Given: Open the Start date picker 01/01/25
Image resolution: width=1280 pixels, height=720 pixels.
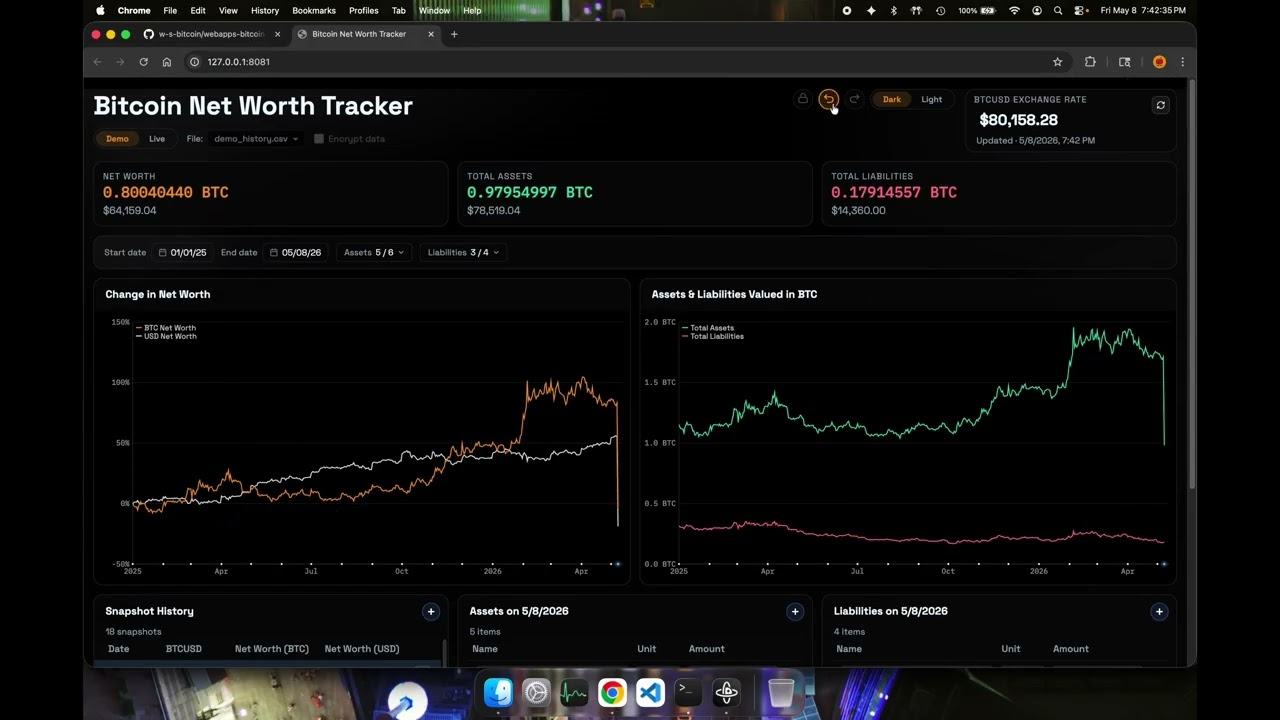Looking at the screenshot, I should click(182, 253).
